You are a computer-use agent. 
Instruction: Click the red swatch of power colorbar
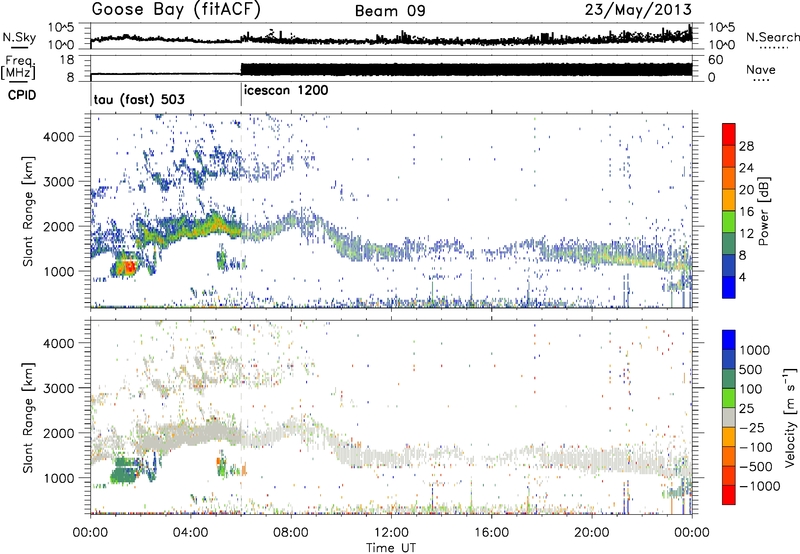click(x=729, y=134)
